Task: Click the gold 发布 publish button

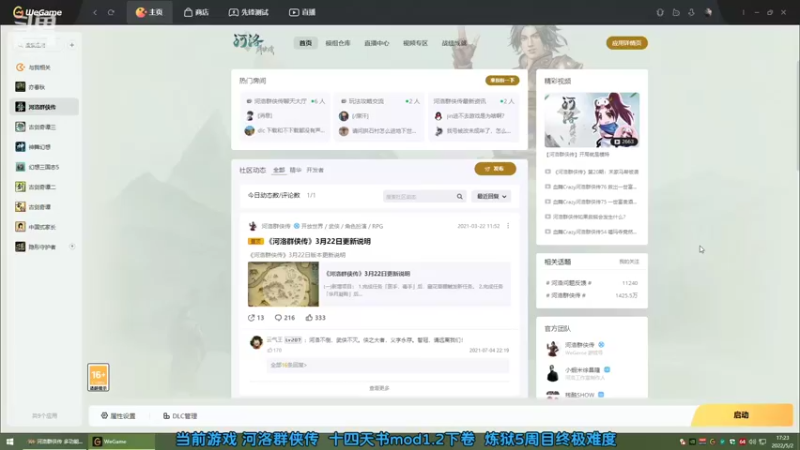Action: click(495, 169)
